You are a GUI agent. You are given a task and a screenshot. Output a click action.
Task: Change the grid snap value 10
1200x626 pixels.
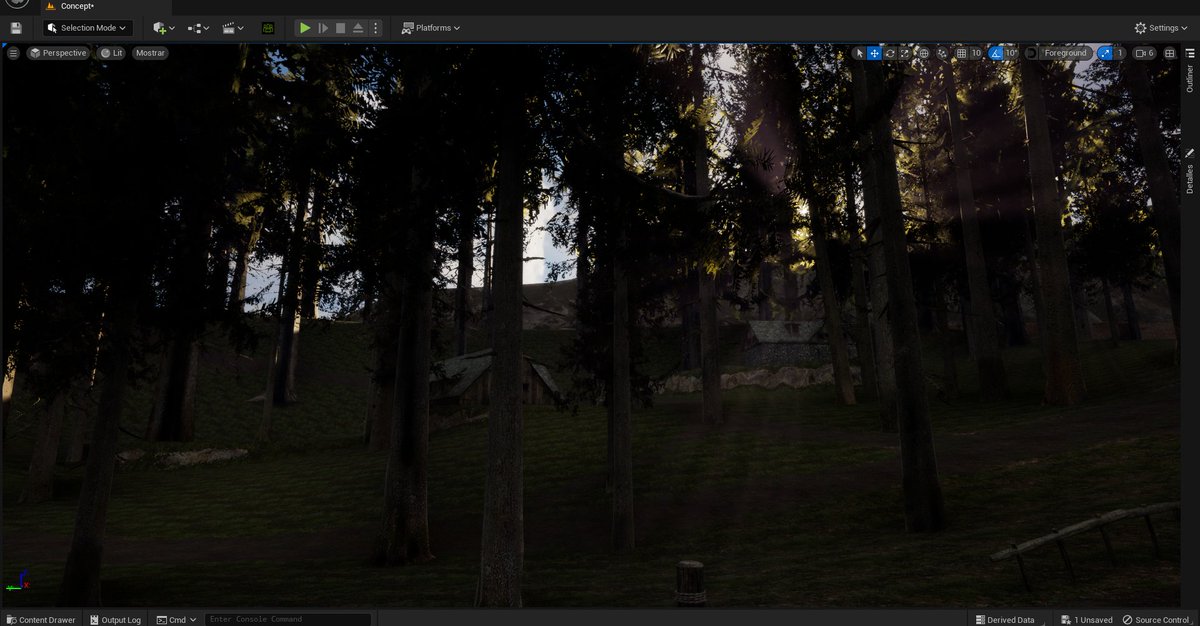[x=977, y=53]
